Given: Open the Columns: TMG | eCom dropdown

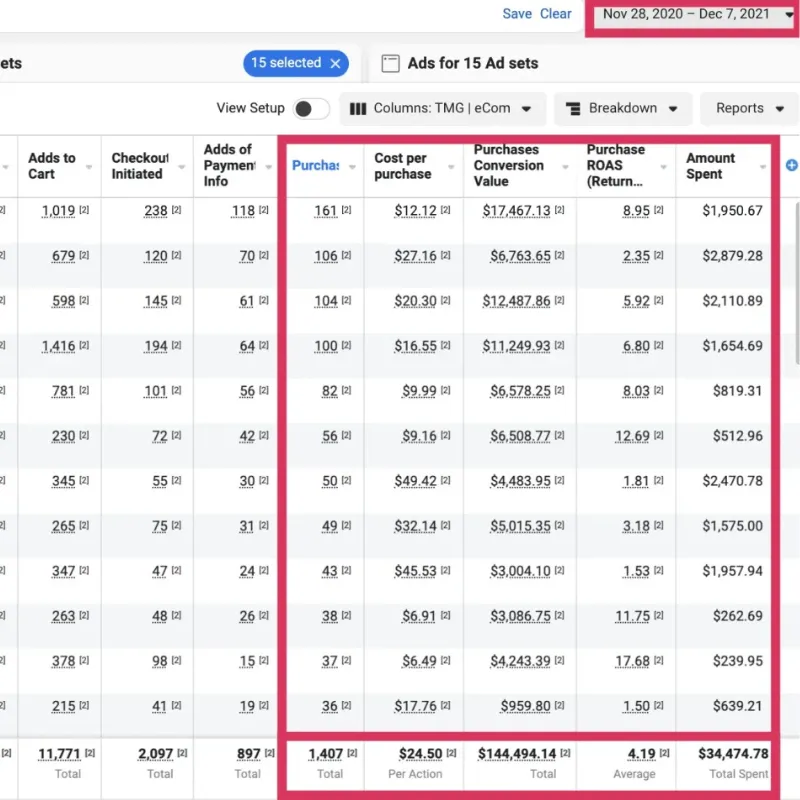Looking at the screenshot, I should coord(441,109).
